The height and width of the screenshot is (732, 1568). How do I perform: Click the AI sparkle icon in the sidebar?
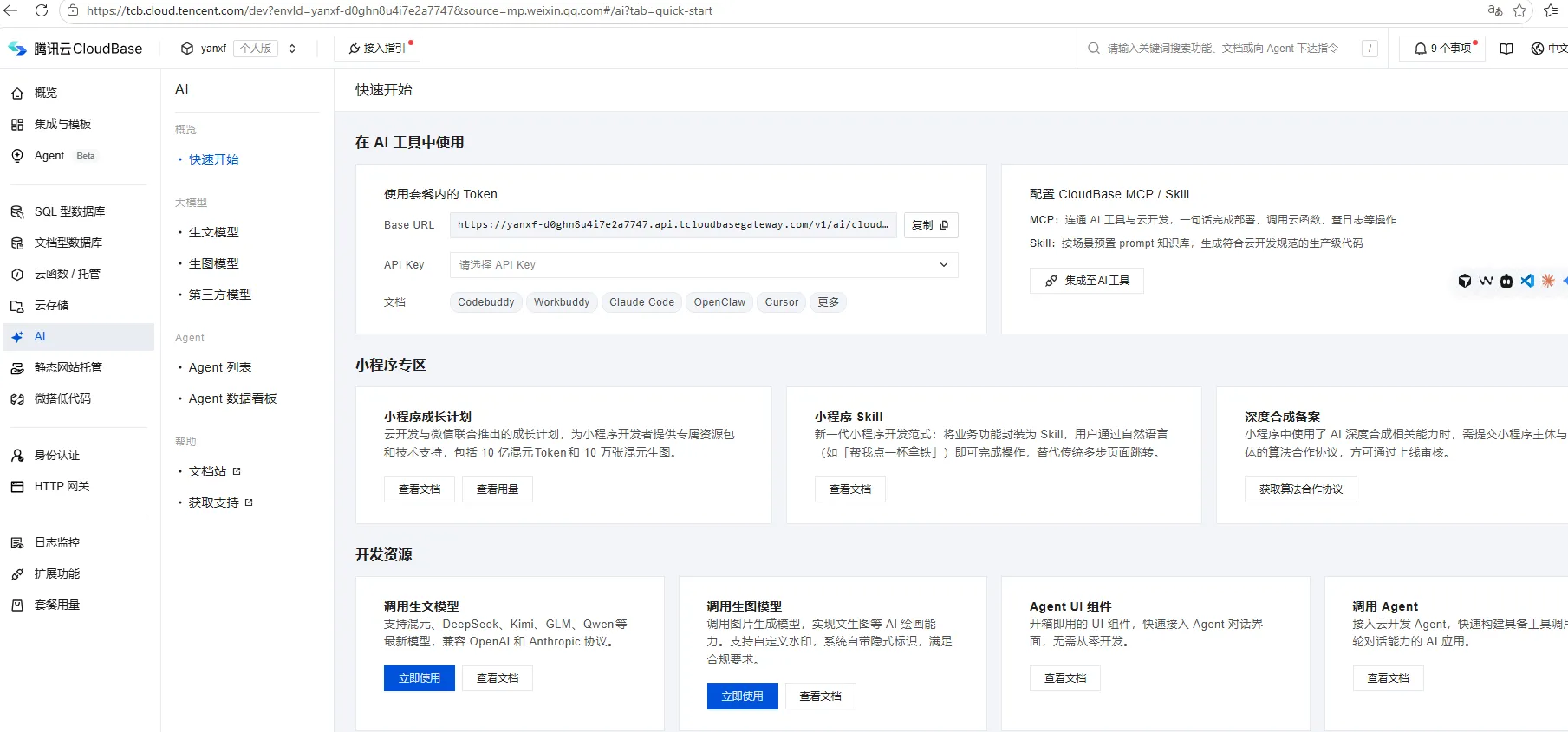click(x=17, y=337)
